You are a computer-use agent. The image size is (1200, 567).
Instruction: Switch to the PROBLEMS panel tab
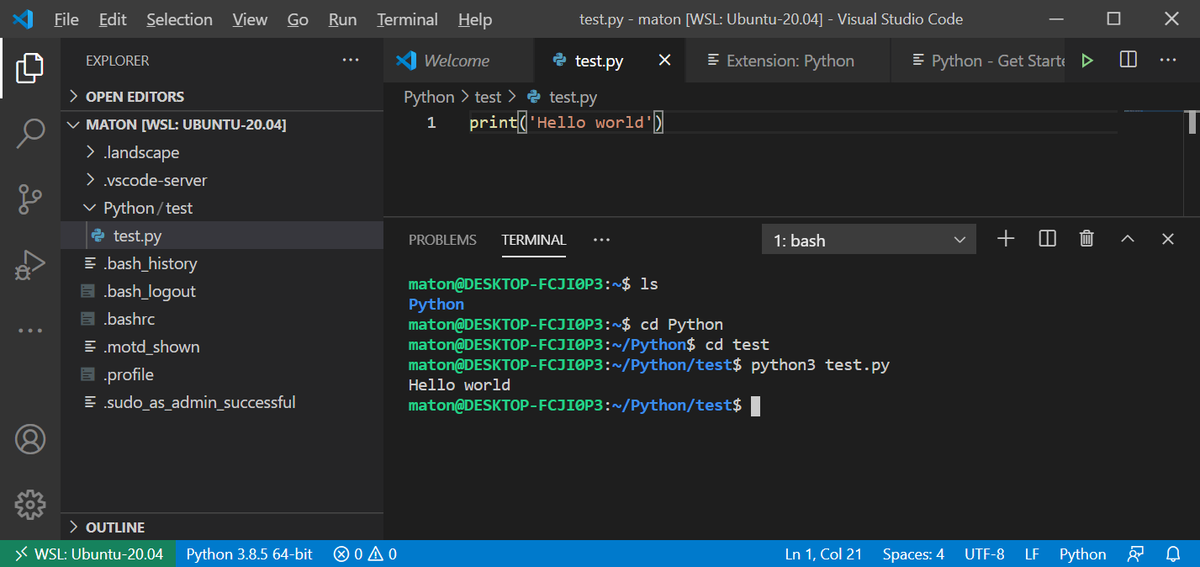(443, 240)
